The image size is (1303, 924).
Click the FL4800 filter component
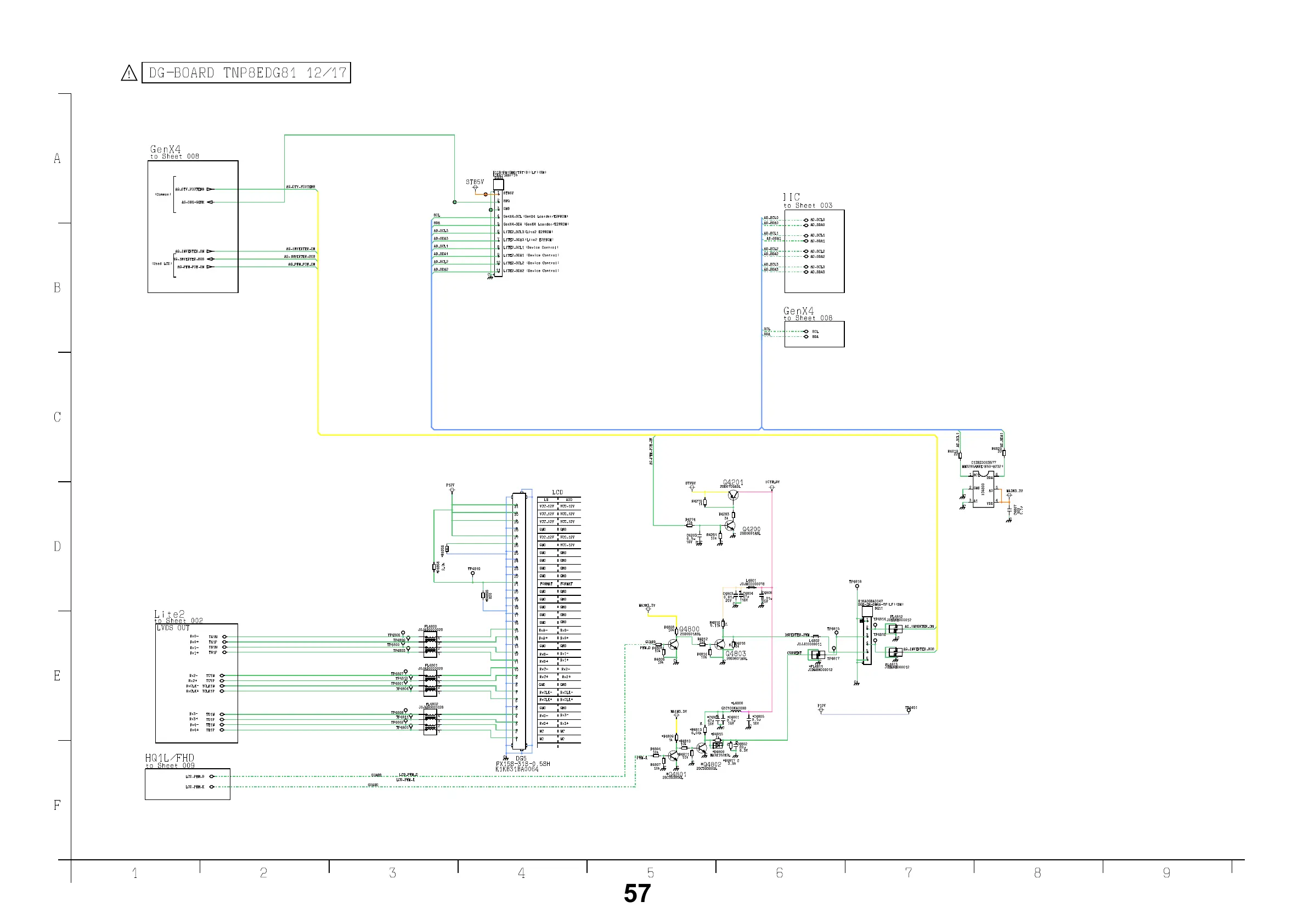[x=431, y=645]
